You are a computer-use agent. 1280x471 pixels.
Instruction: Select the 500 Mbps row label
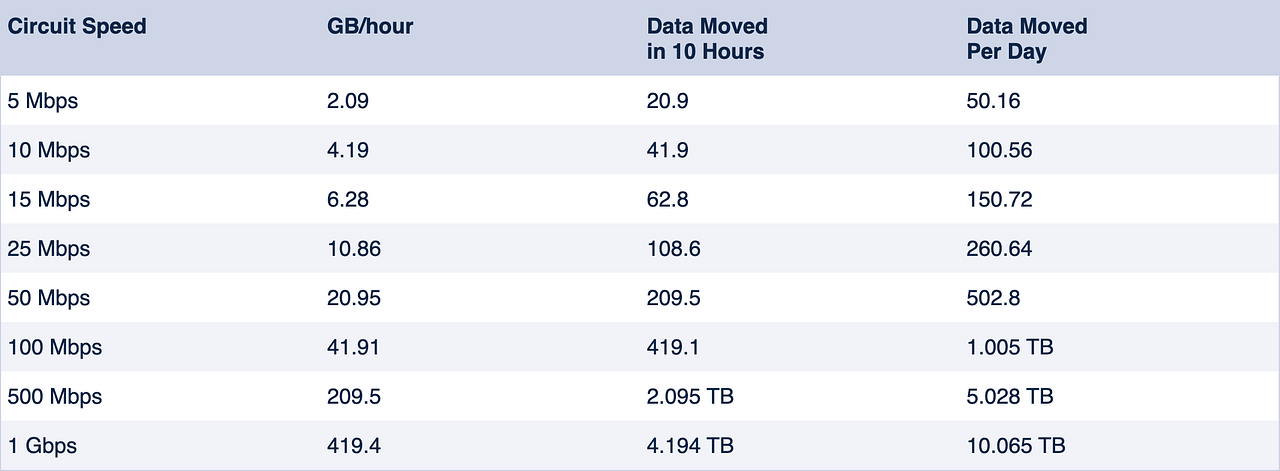[54, 396]
